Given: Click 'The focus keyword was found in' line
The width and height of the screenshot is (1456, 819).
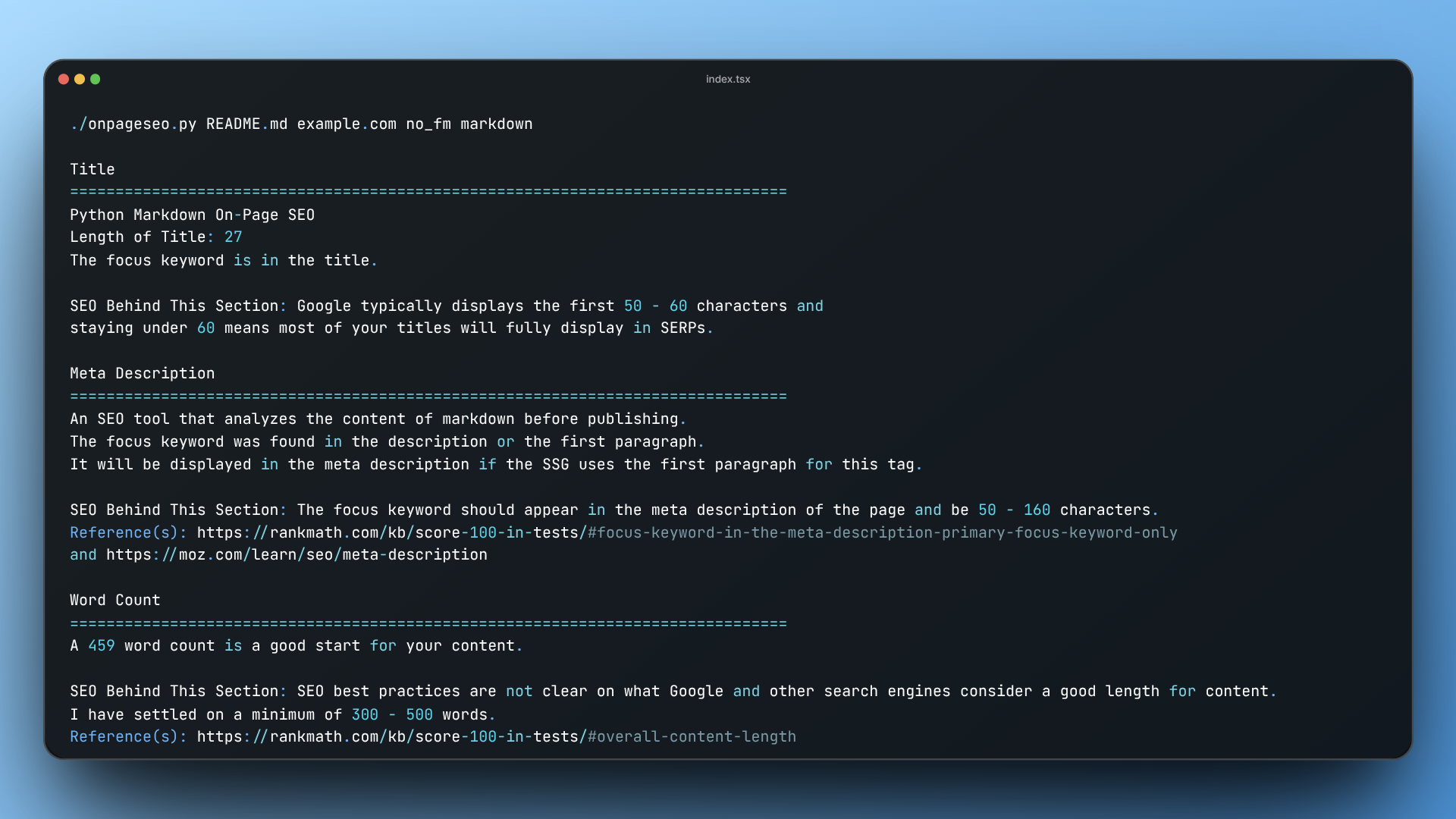Looking at the screenshot, I should [x=387, y=442].
